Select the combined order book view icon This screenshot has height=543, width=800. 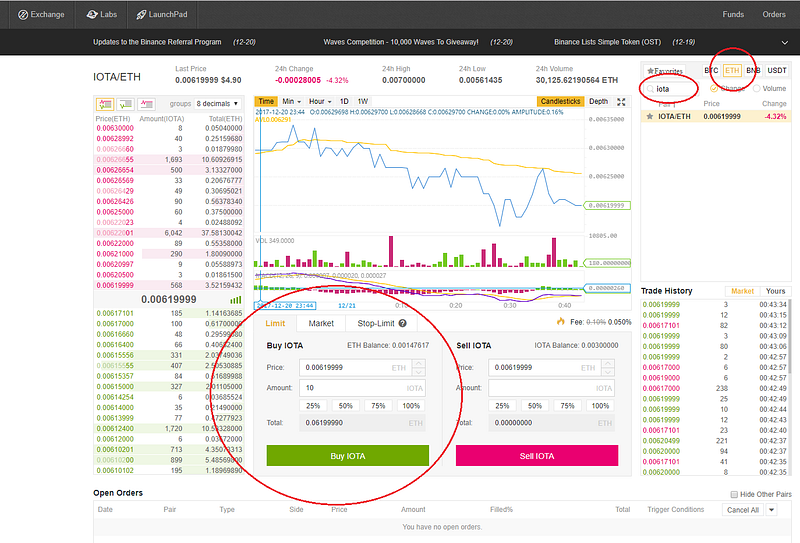tap(105, 104)
